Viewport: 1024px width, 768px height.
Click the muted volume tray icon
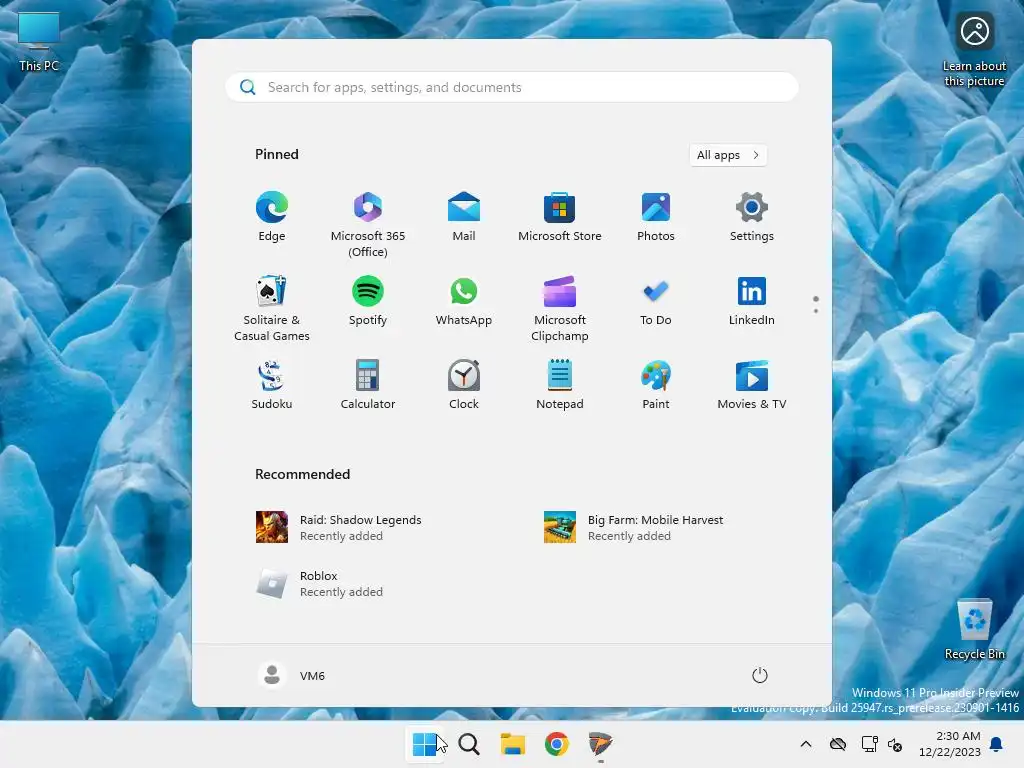click(895, 744)
